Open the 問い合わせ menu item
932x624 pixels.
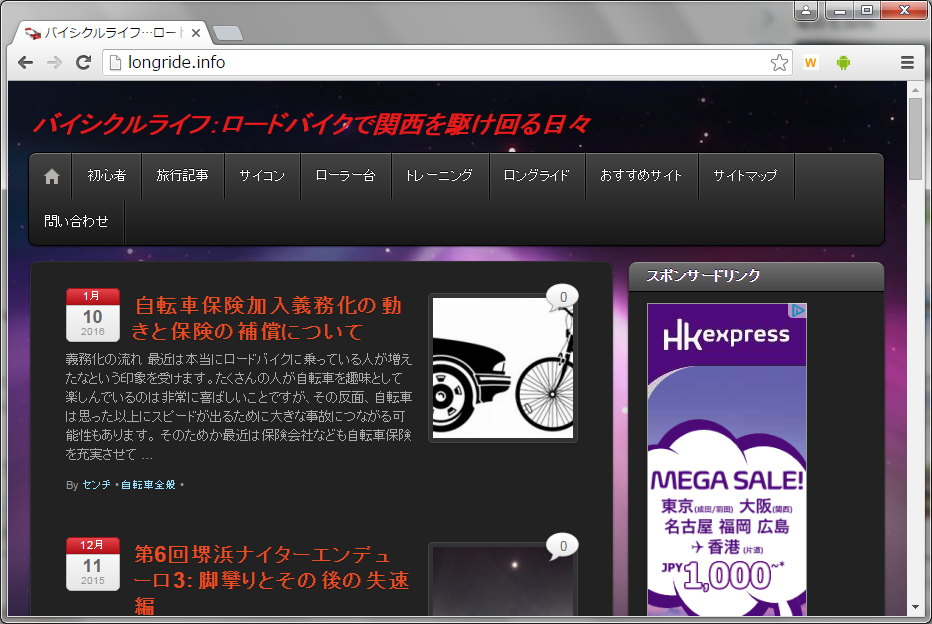coord(77,222)
